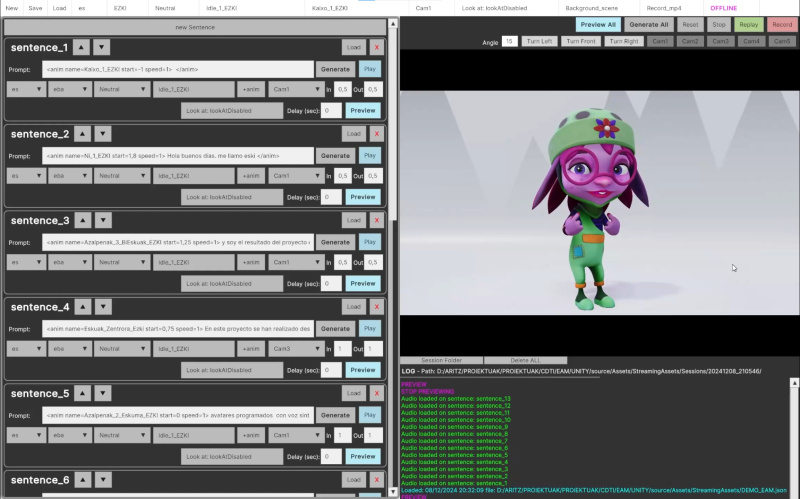Viewport: 800px width, 499px height.
Task: Move sentence_1 up with the arrow
Action: tap(82, 47)
